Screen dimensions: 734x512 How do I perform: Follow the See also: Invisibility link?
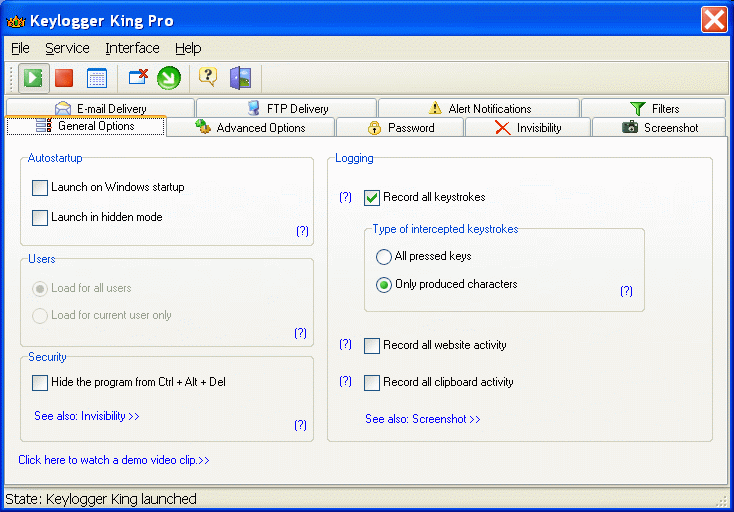[87, 416]
